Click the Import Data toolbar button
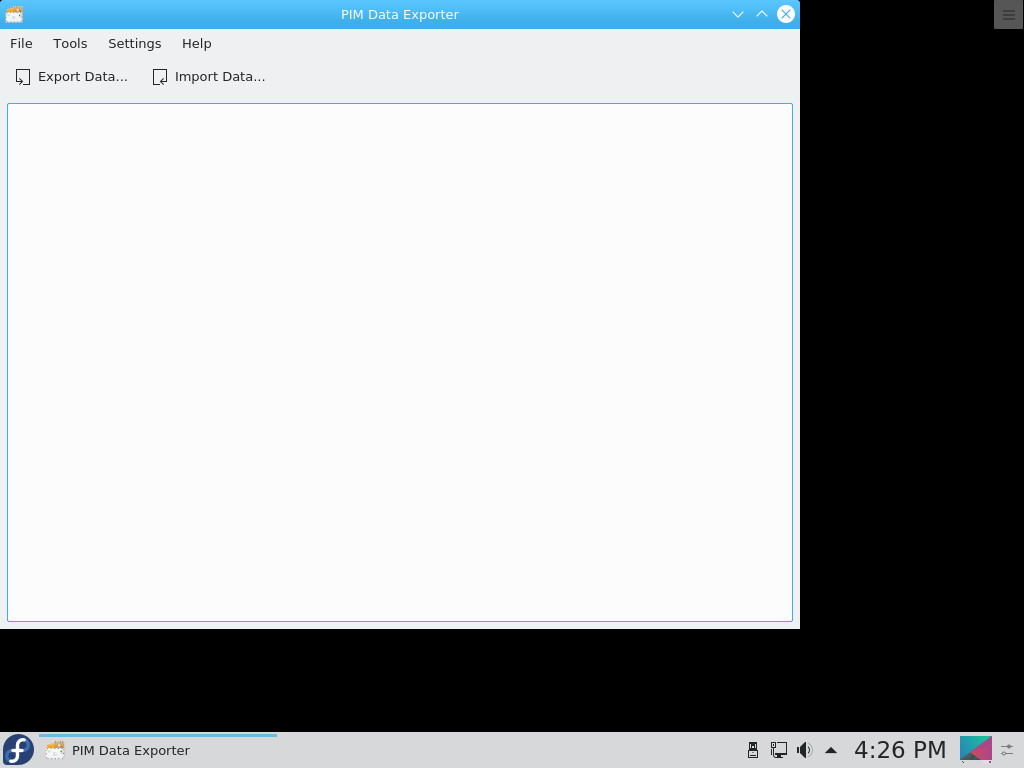This screenshot has height=768, width=1024. tap(209, 77)
